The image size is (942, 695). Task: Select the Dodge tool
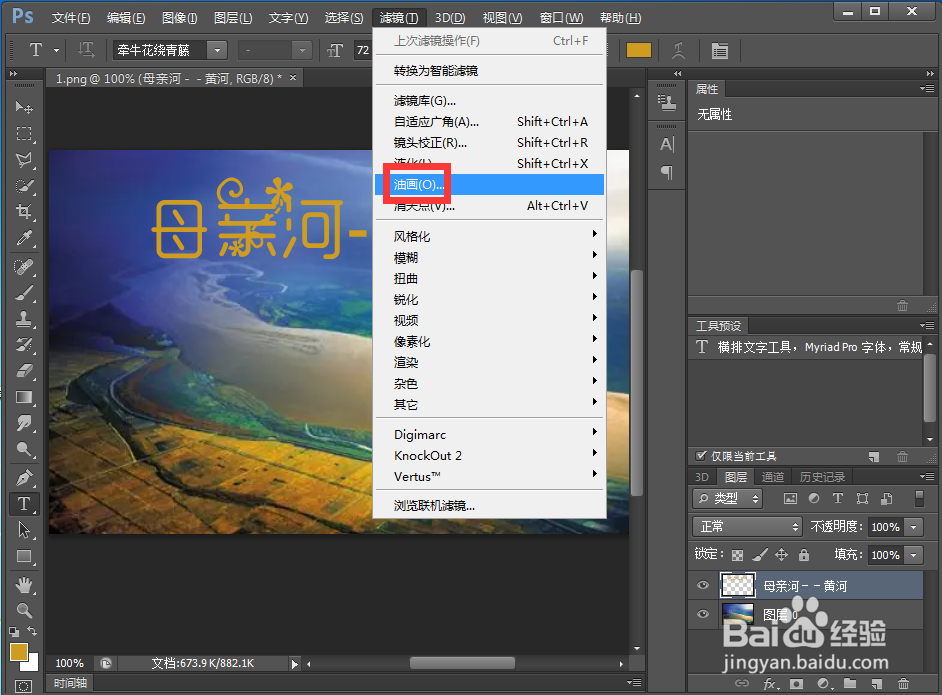coord(24,449)
